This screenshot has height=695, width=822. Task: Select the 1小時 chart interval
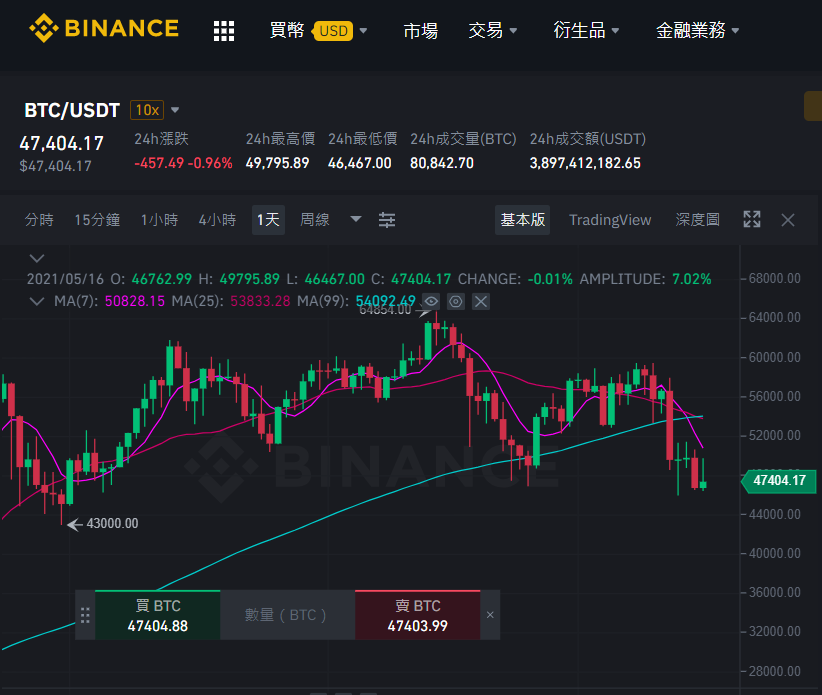tap(159, 220)
